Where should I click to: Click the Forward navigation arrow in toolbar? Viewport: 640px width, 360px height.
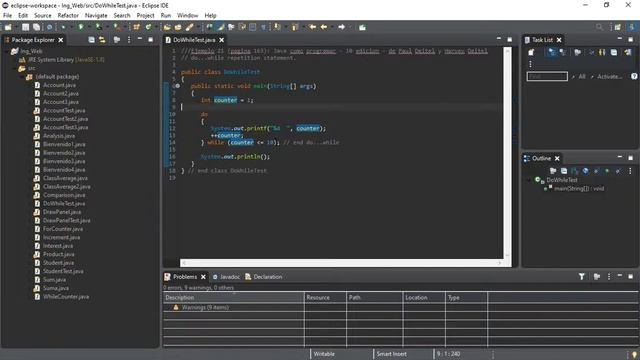[342, 27]
